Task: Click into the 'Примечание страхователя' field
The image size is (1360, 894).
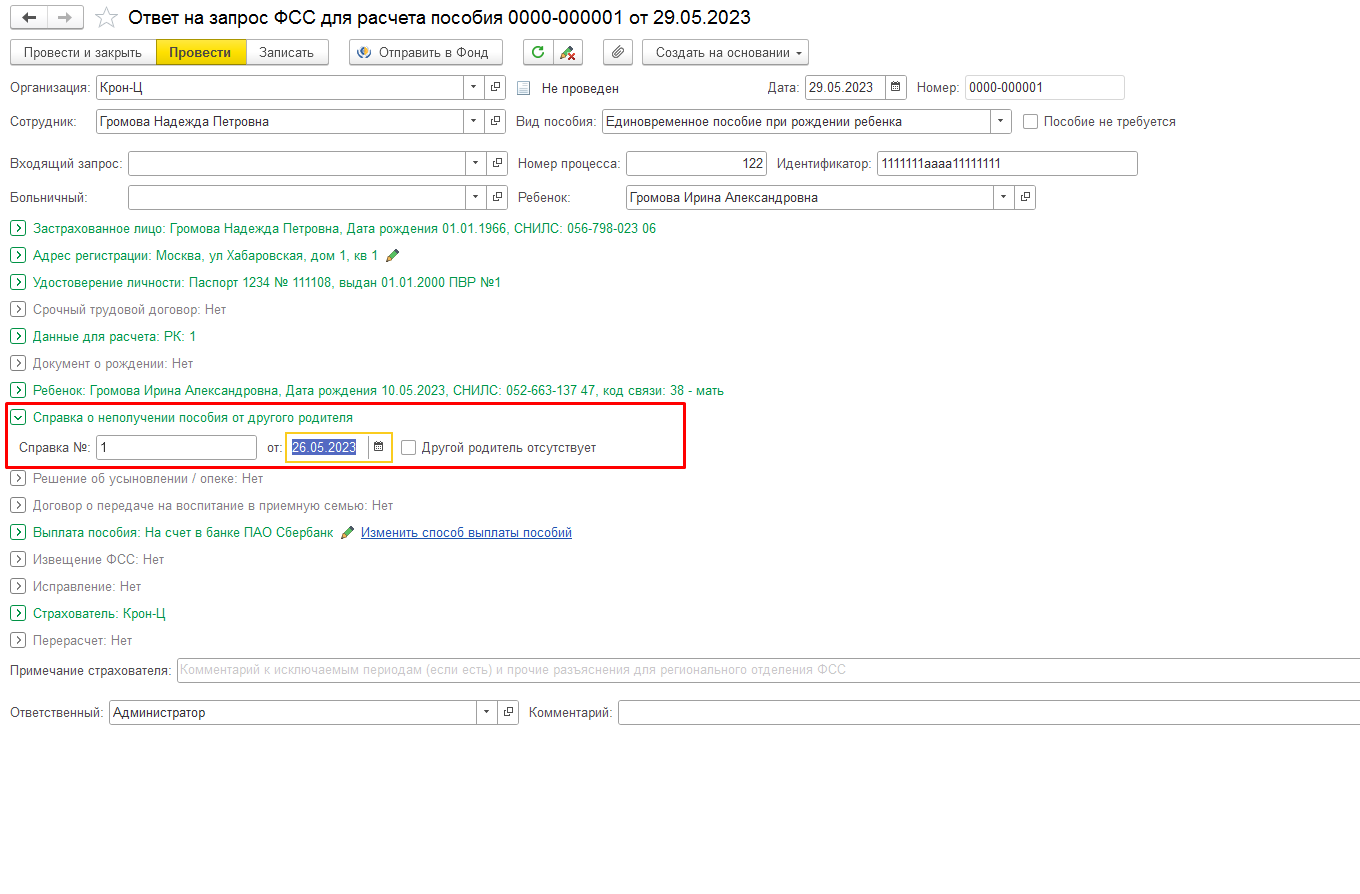Action: point(766,670)
